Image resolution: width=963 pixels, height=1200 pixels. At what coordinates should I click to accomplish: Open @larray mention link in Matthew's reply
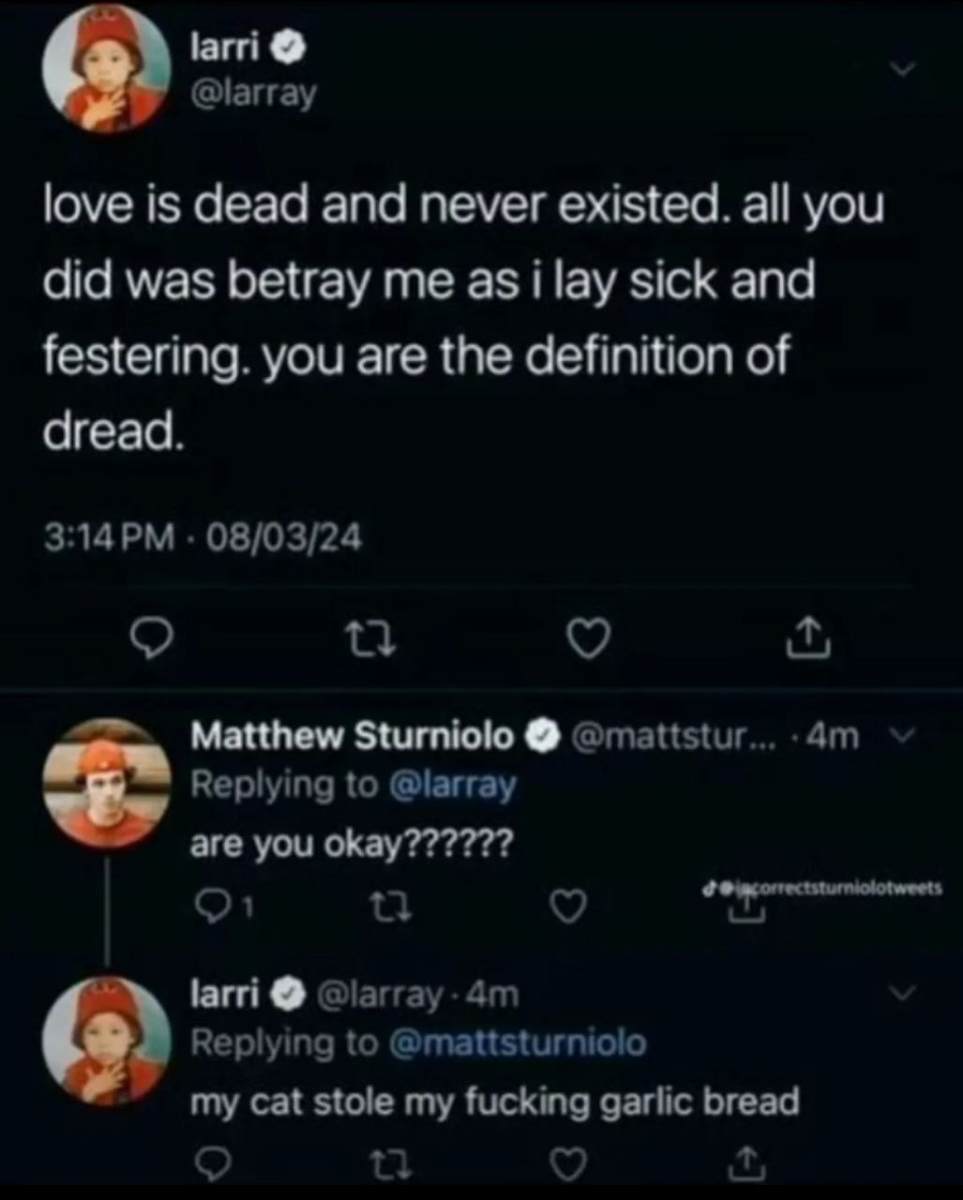(x=450, y=786)
